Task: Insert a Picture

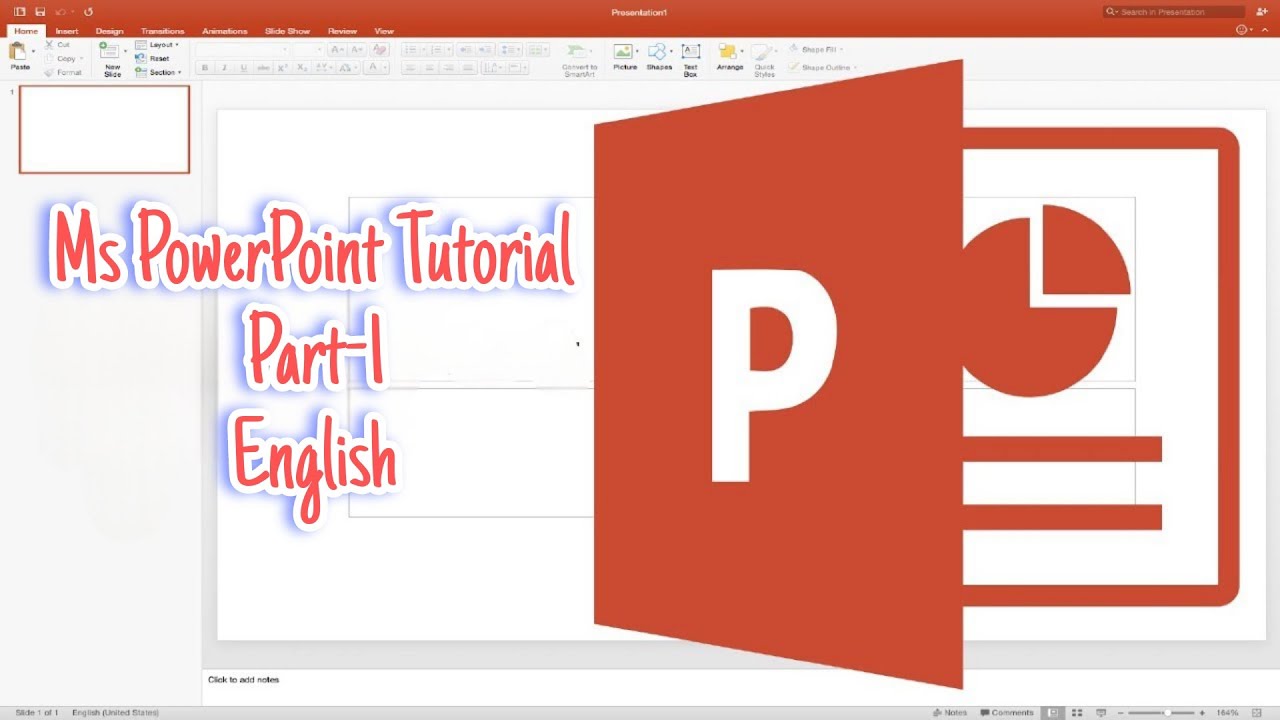Action: coord(625,57)
